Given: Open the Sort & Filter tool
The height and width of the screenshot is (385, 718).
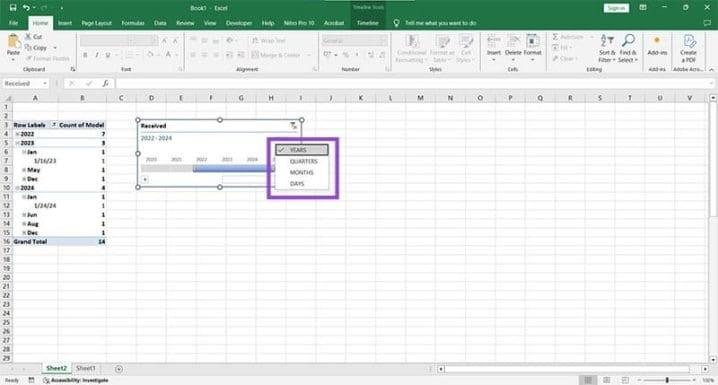Looking at the screenshot, I should click(607, 49).
